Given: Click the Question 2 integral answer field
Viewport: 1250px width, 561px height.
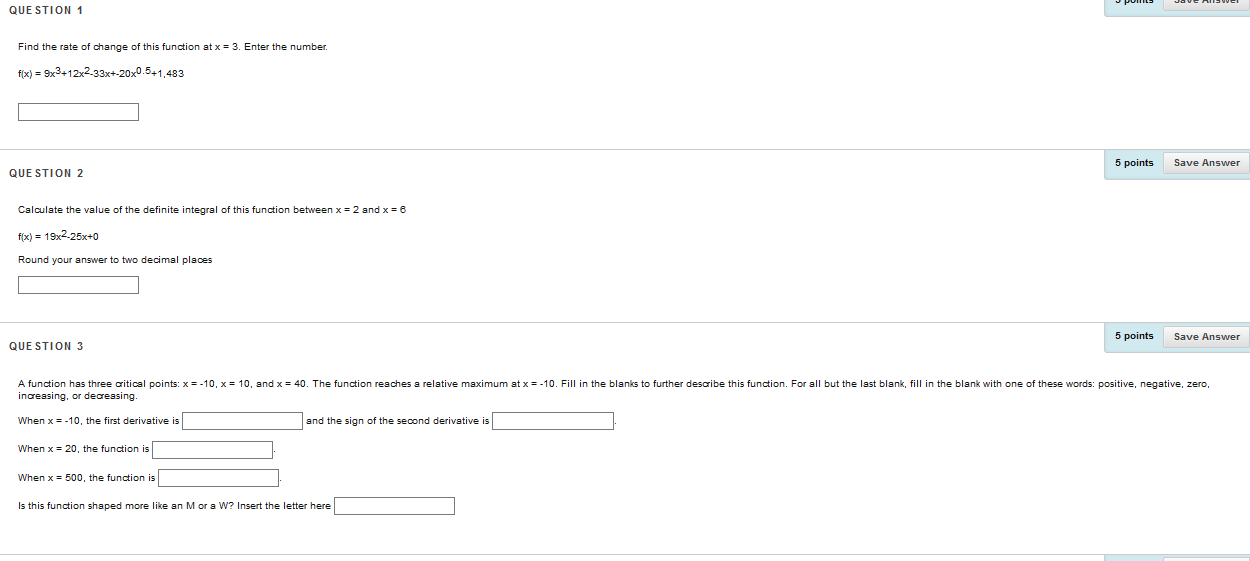Looking at the screenshot, I should [78, 285].
